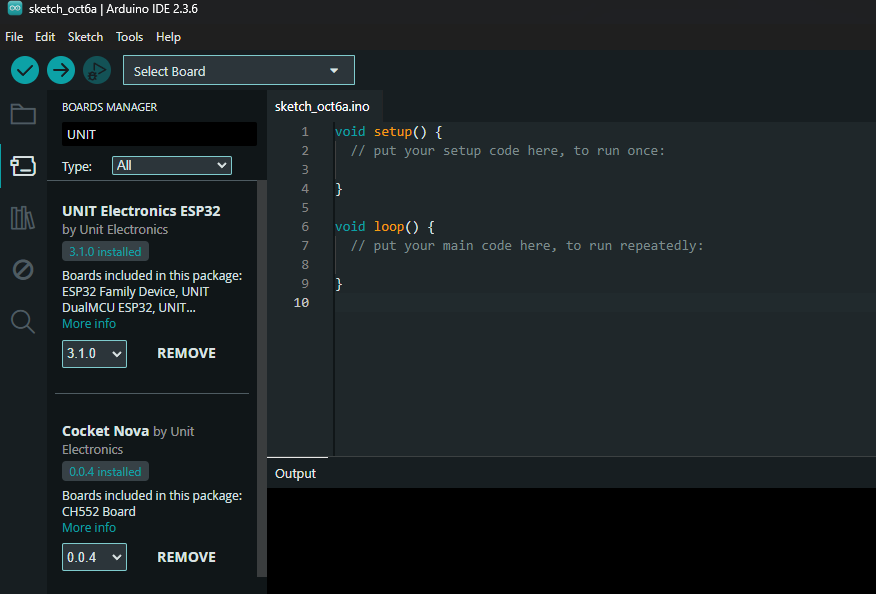Open the Boards Manager sidebar icon
Screen dimensions: 876x594
point(23,166)
